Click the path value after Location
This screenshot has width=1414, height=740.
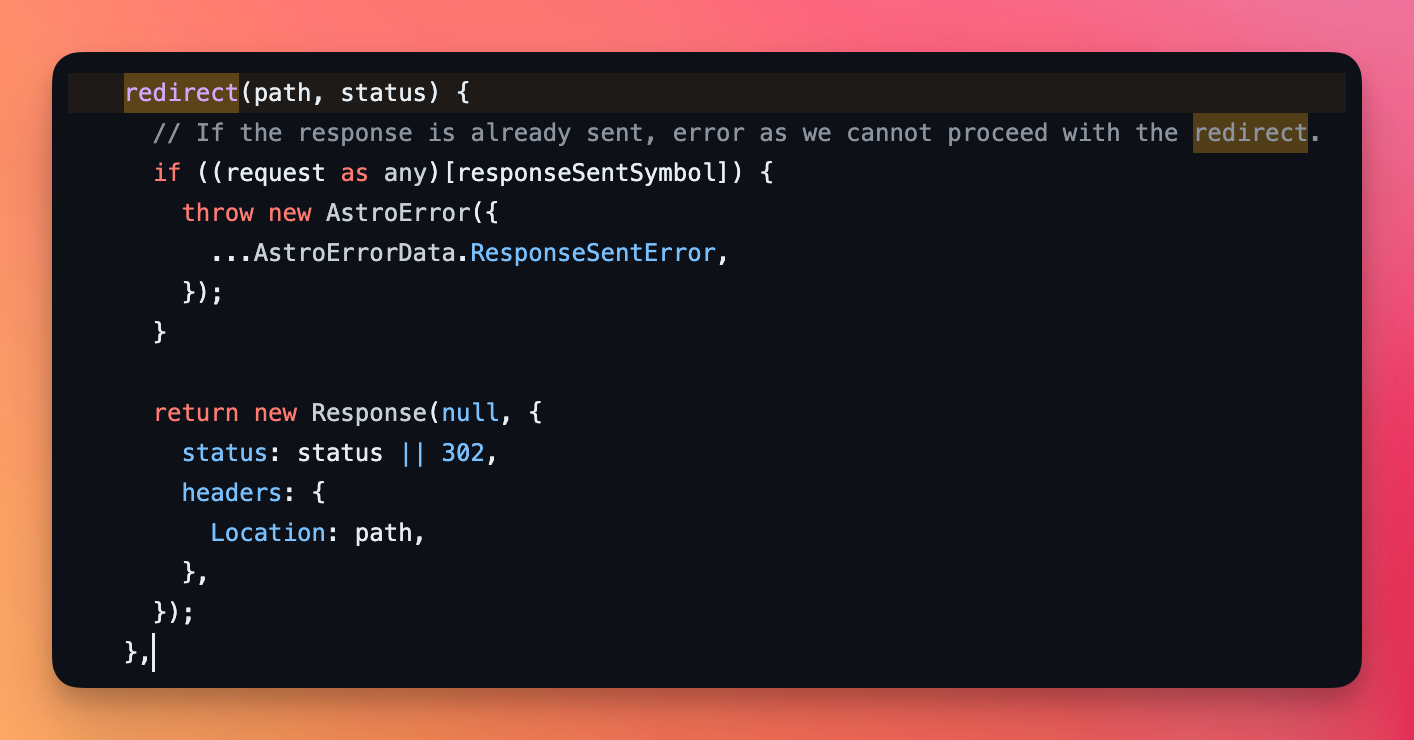[383, 533]
